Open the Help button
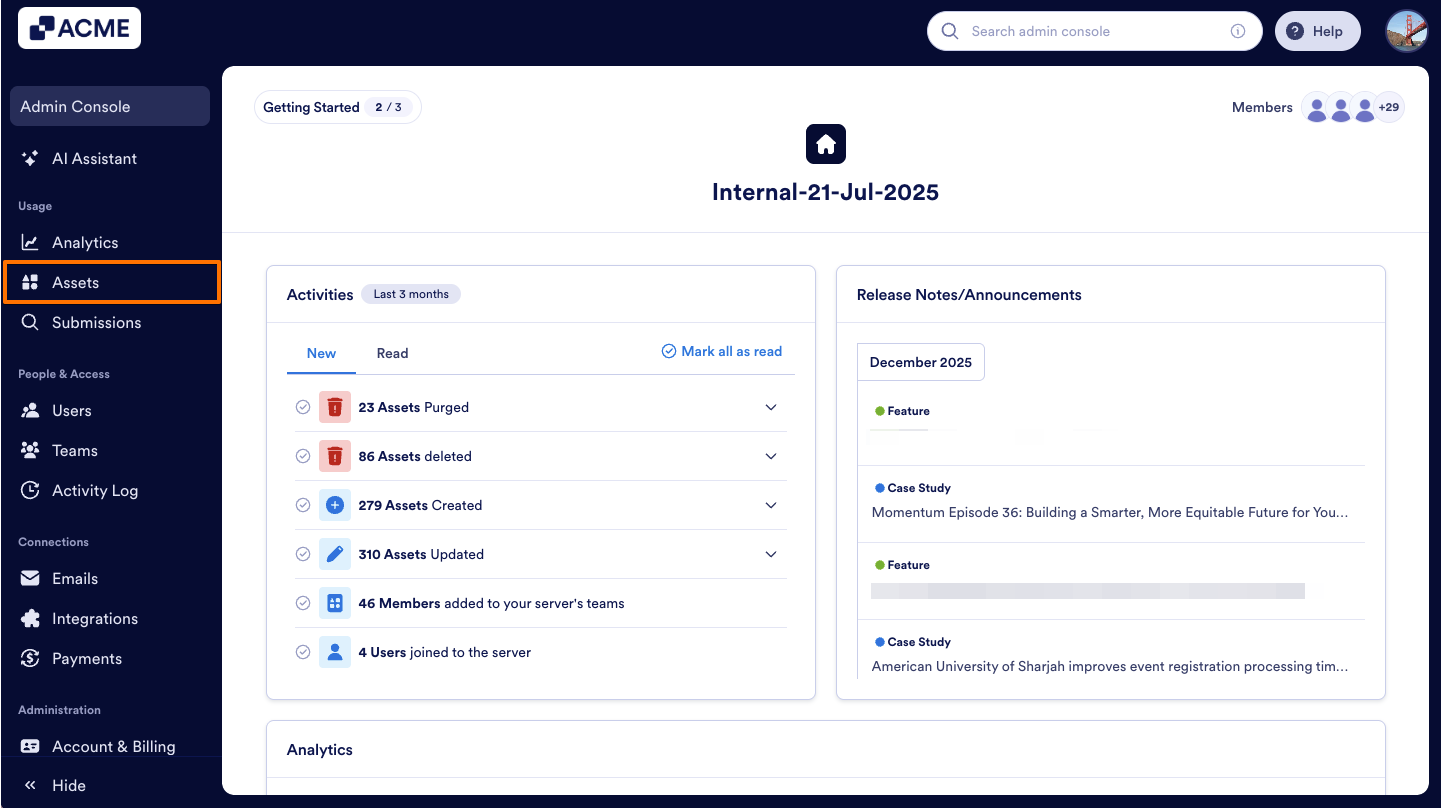Viewport: 1441px width, 808px height. point(1317,30)
